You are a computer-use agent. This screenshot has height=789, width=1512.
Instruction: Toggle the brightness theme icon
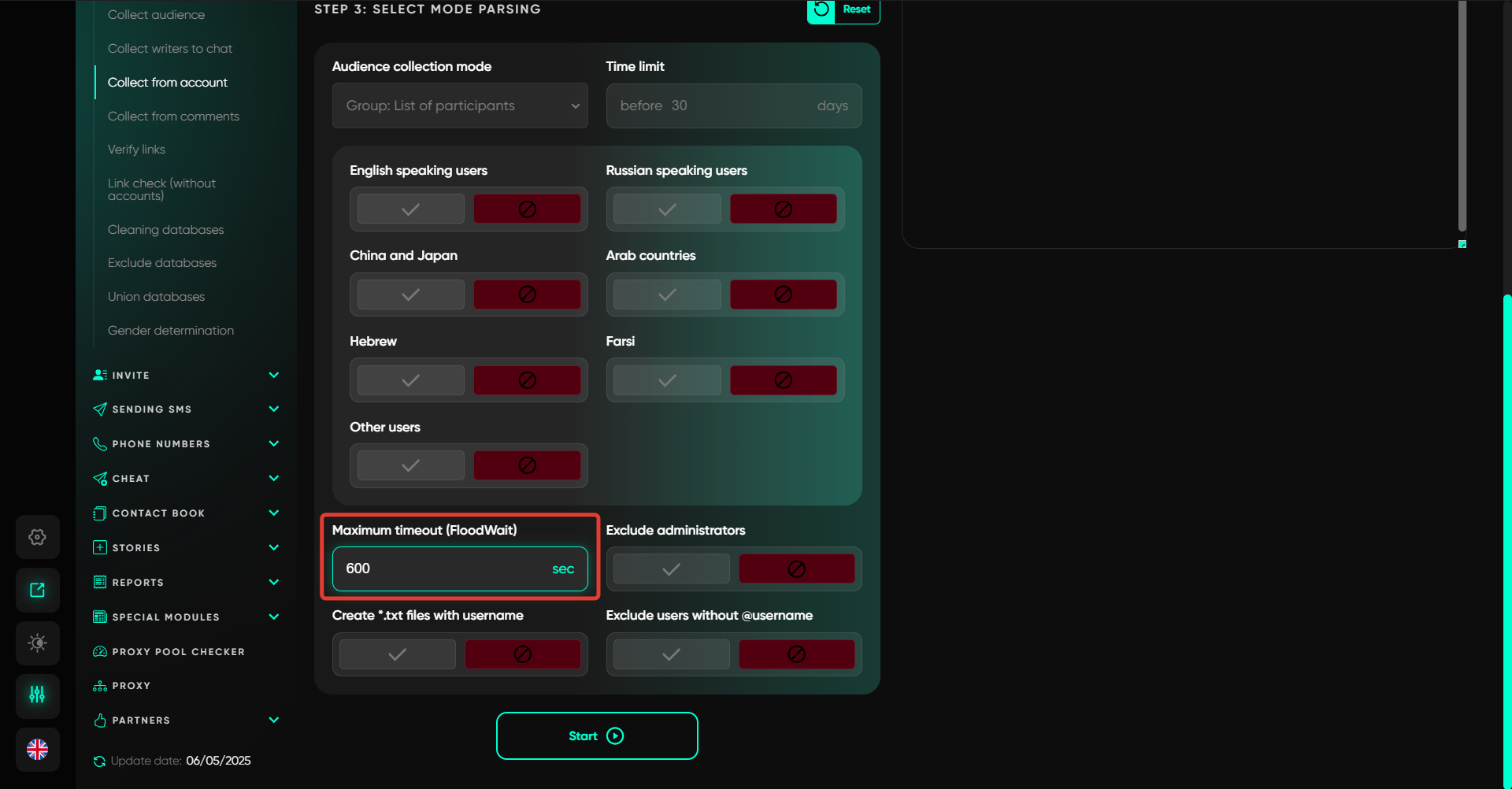coord(37,643)
